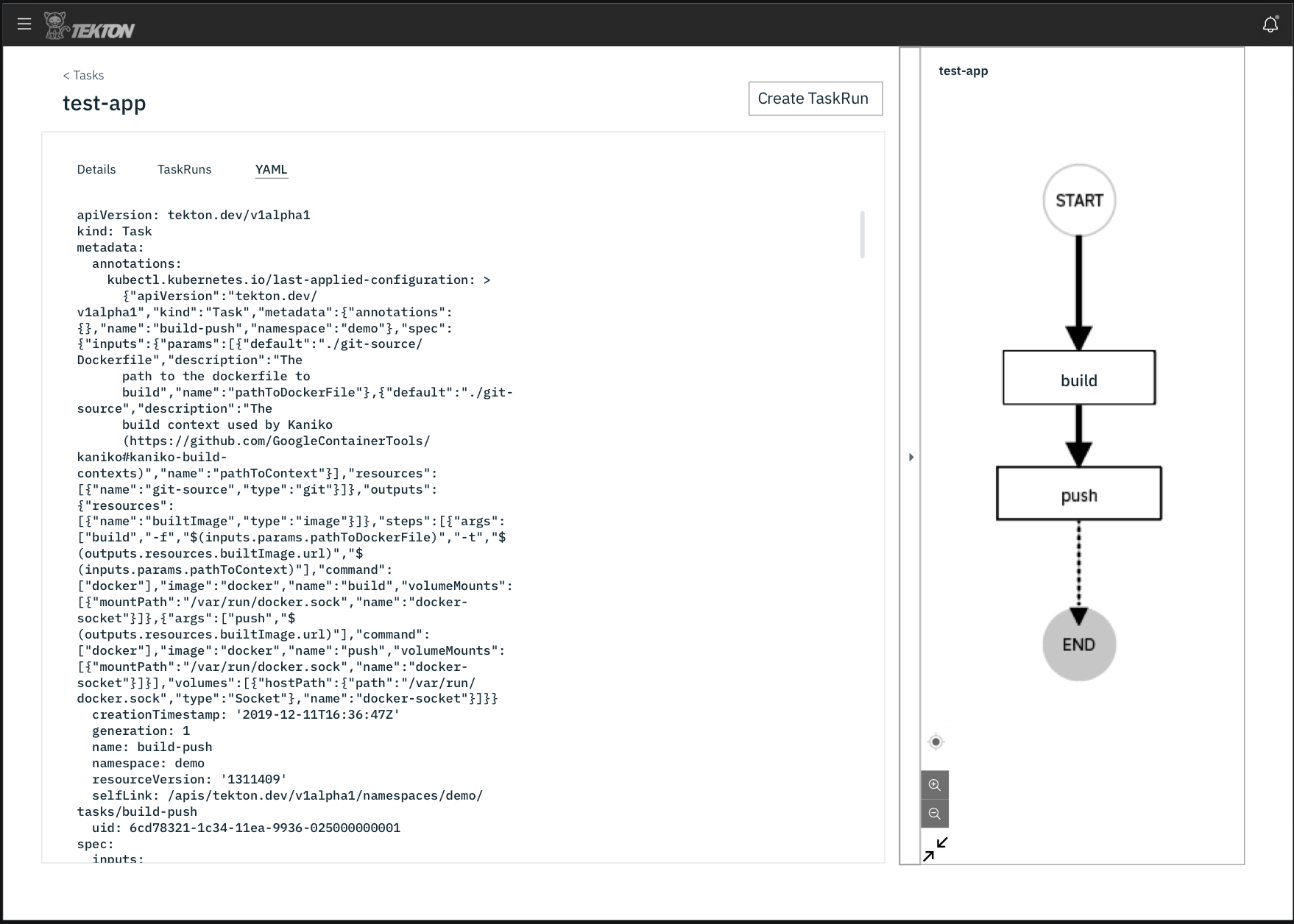Select the push node in the diagram
This screenshot has width=1294, height=924.
coord(1078,494)
